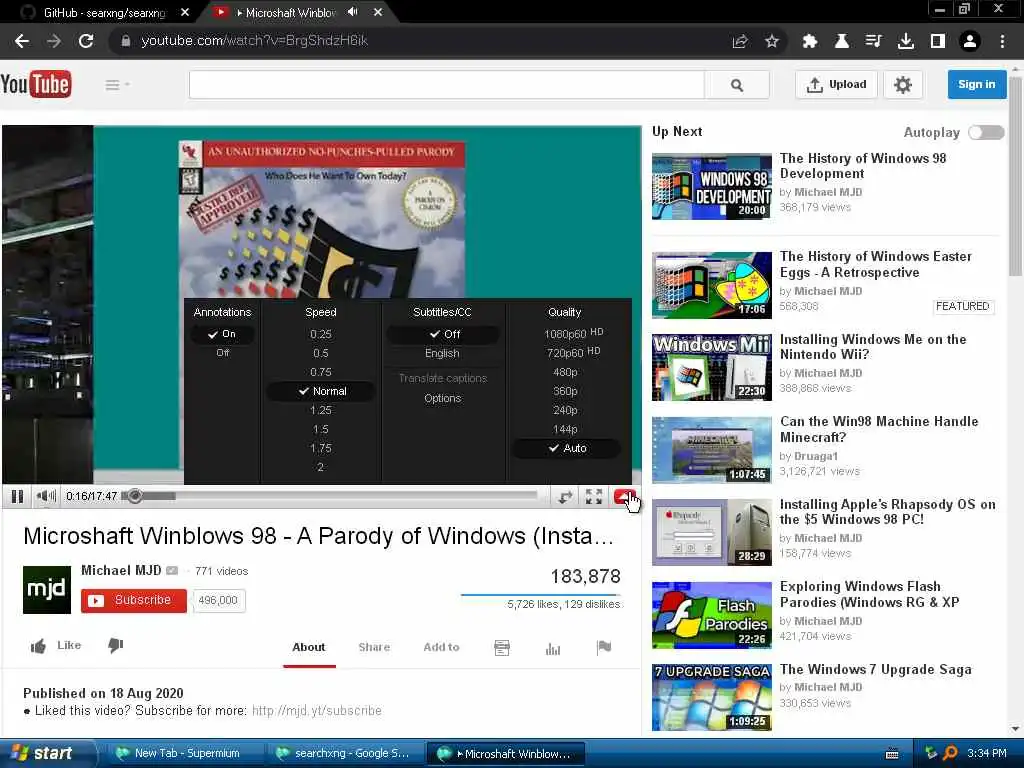Select Normal playback speed
The width and height of the screenshot is (1024, 768).
[x=321, y=391]
